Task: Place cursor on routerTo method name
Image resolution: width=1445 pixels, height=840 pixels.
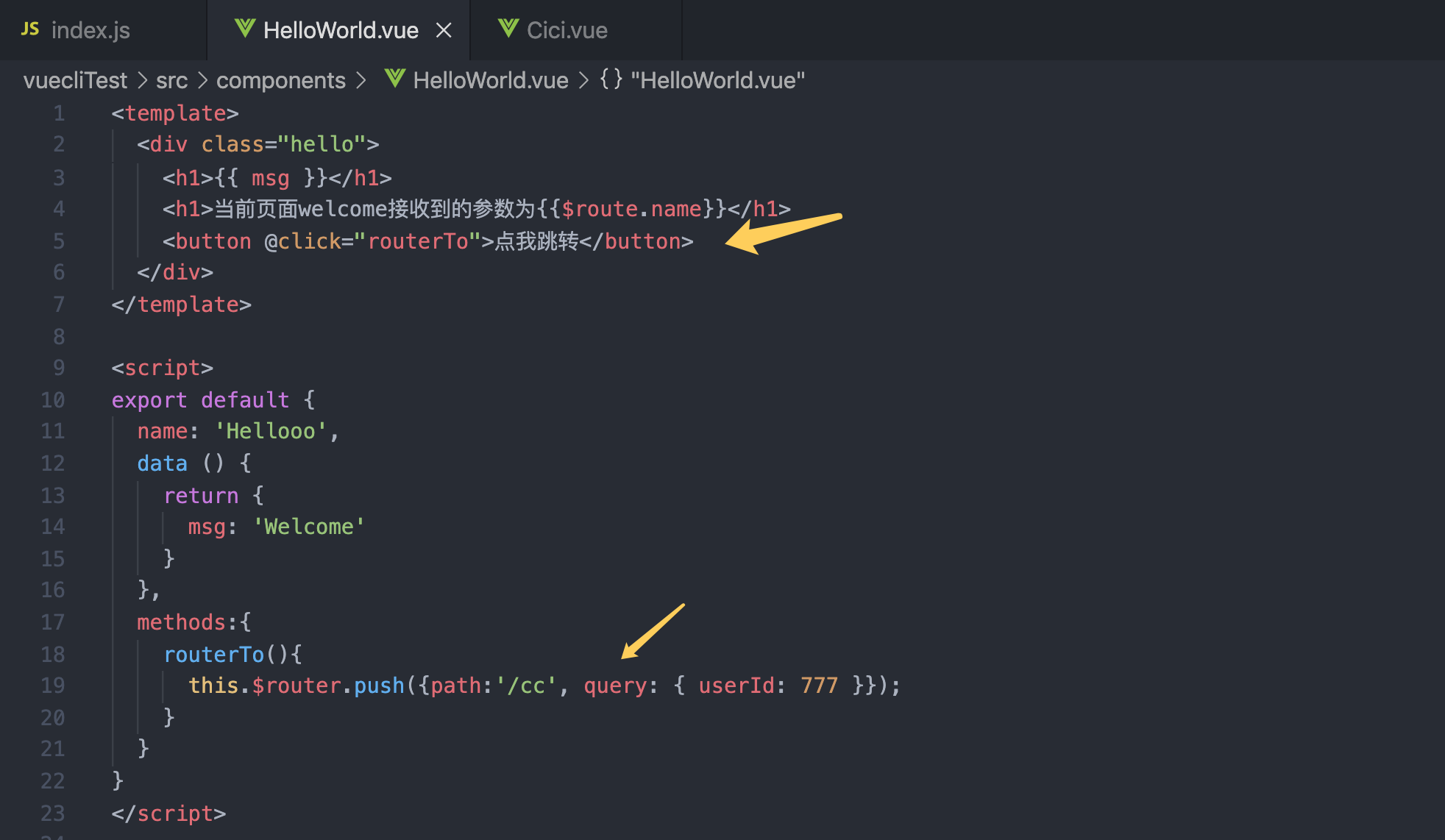Action: tap(213, 655)
